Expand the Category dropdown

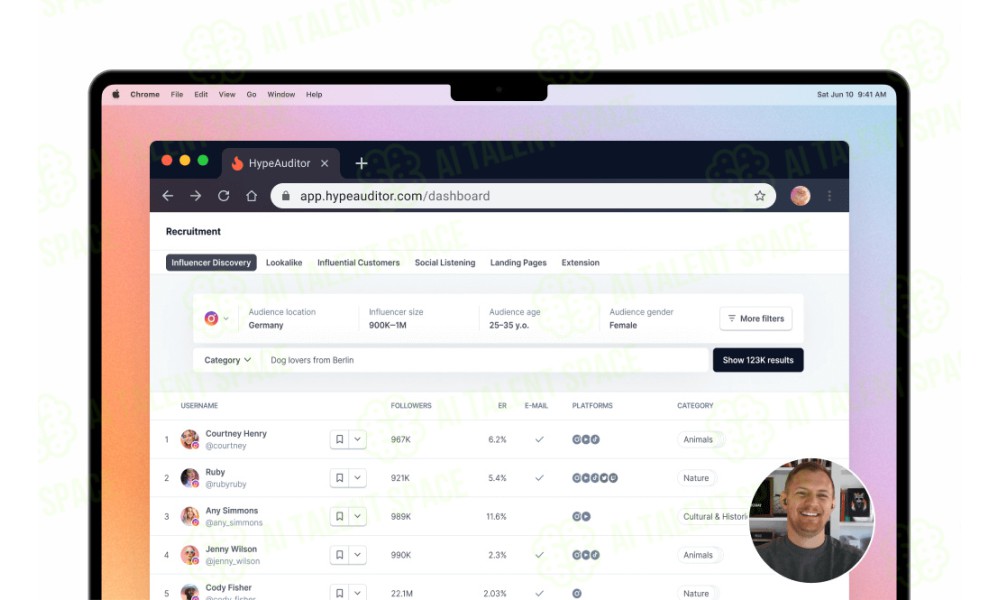[x=227, y=360]
